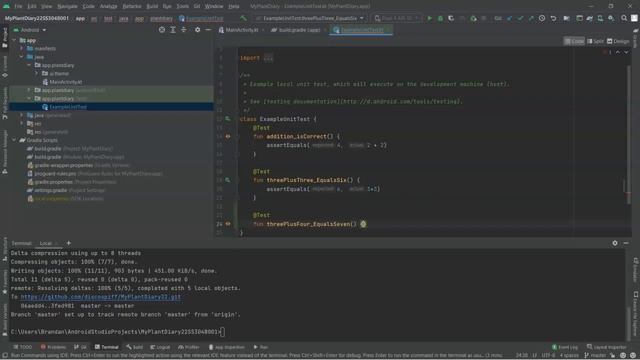Toggle the App Inspection tool window
Image resolution: width=640 pixels, height=360 pixels.
click(227, 347)
